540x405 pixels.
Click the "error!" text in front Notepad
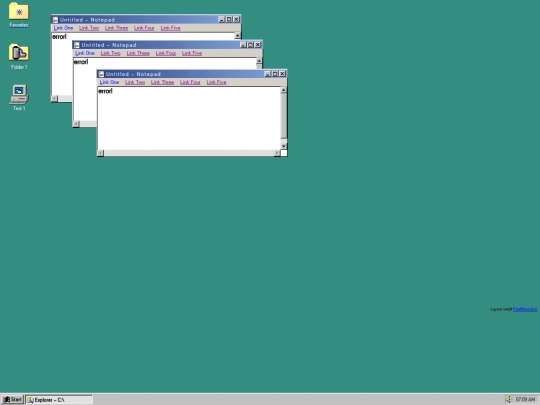tap(105, 91)
